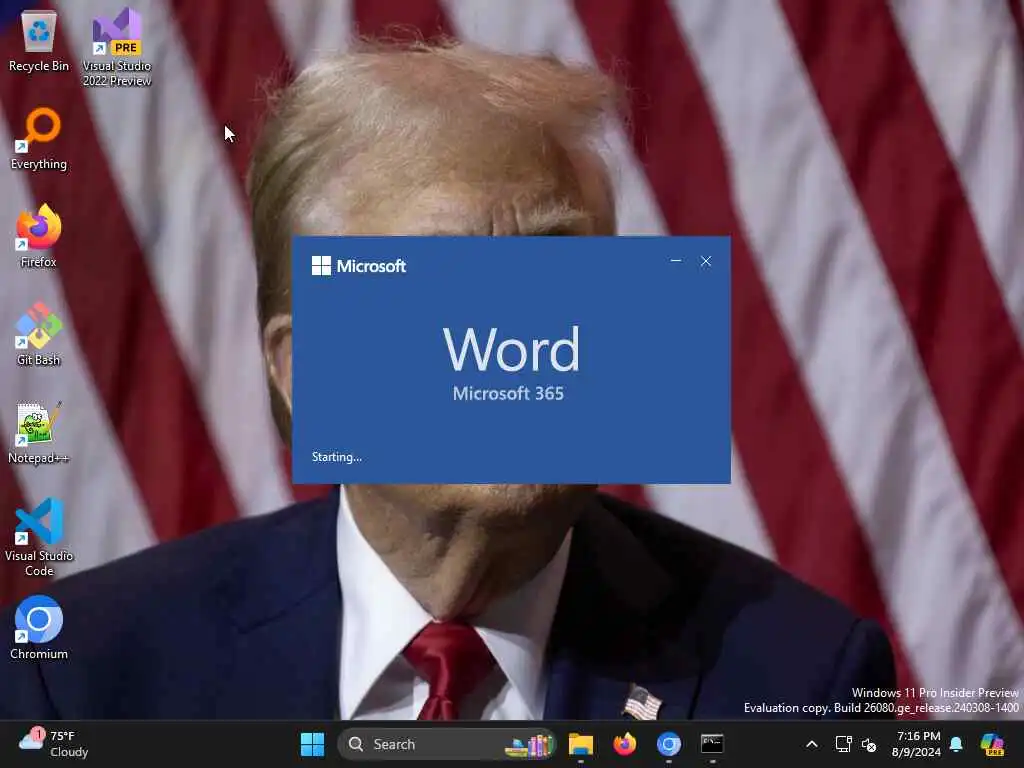This screenshot has width=1024, height=768.
Task: Click the Microsoft logo on splash screen
Action: [x=359, y=266]
